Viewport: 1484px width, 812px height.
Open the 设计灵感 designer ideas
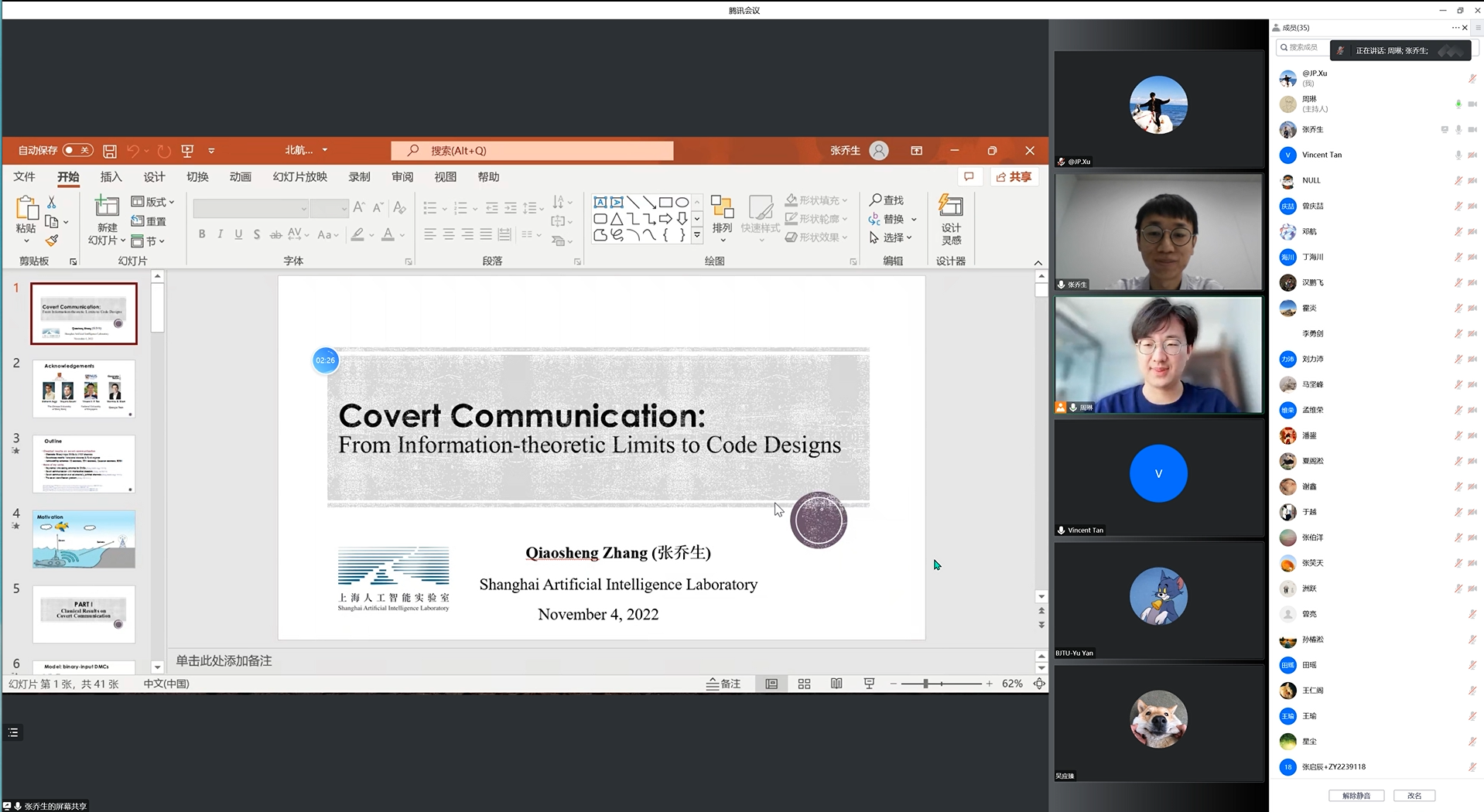coord(951,219)
